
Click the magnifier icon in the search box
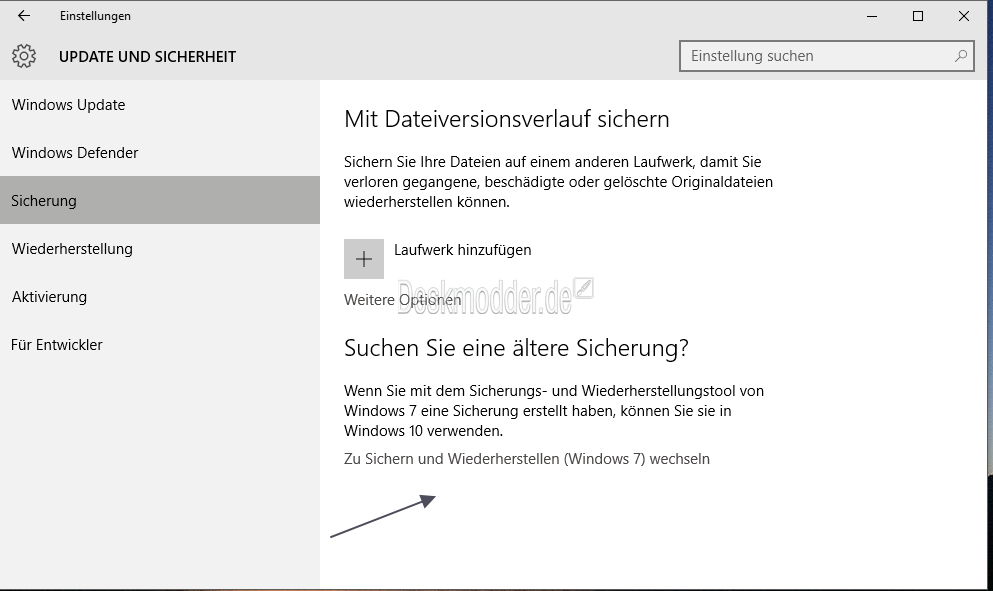tap(961, 56)
